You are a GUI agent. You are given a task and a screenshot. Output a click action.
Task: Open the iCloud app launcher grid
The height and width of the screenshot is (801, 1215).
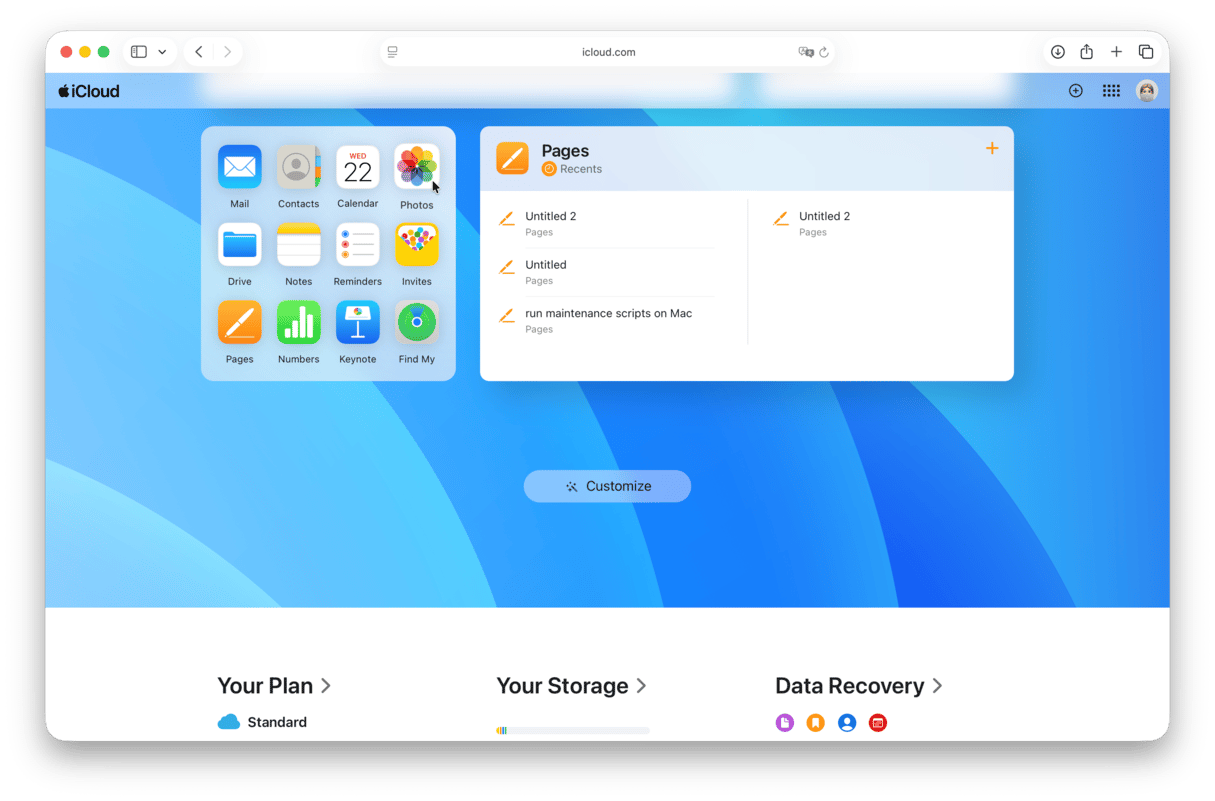(1111, 91)
